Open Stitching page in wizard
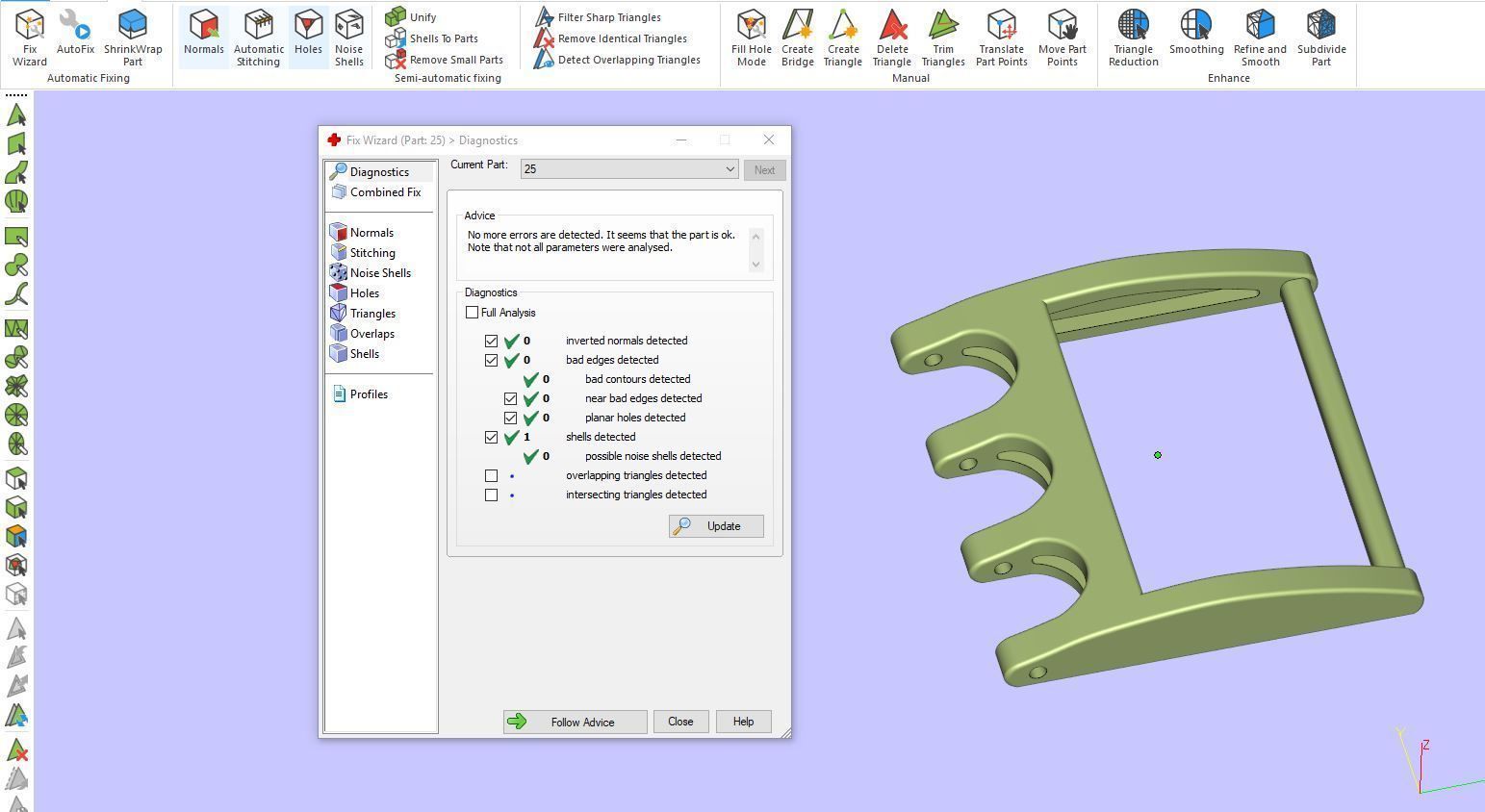 (372, 253)
